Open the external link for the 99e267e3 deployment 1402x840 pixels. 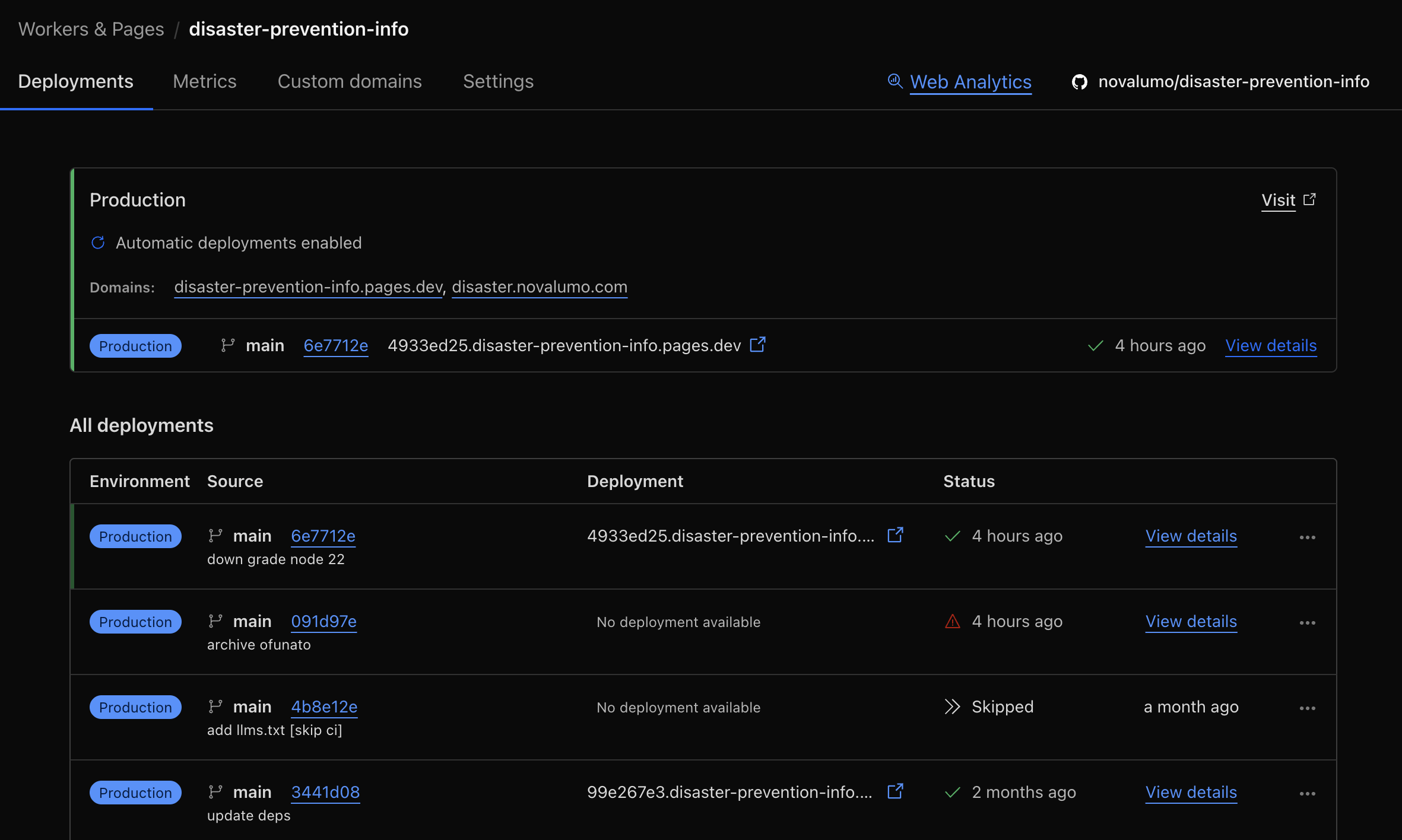[895, 791]
